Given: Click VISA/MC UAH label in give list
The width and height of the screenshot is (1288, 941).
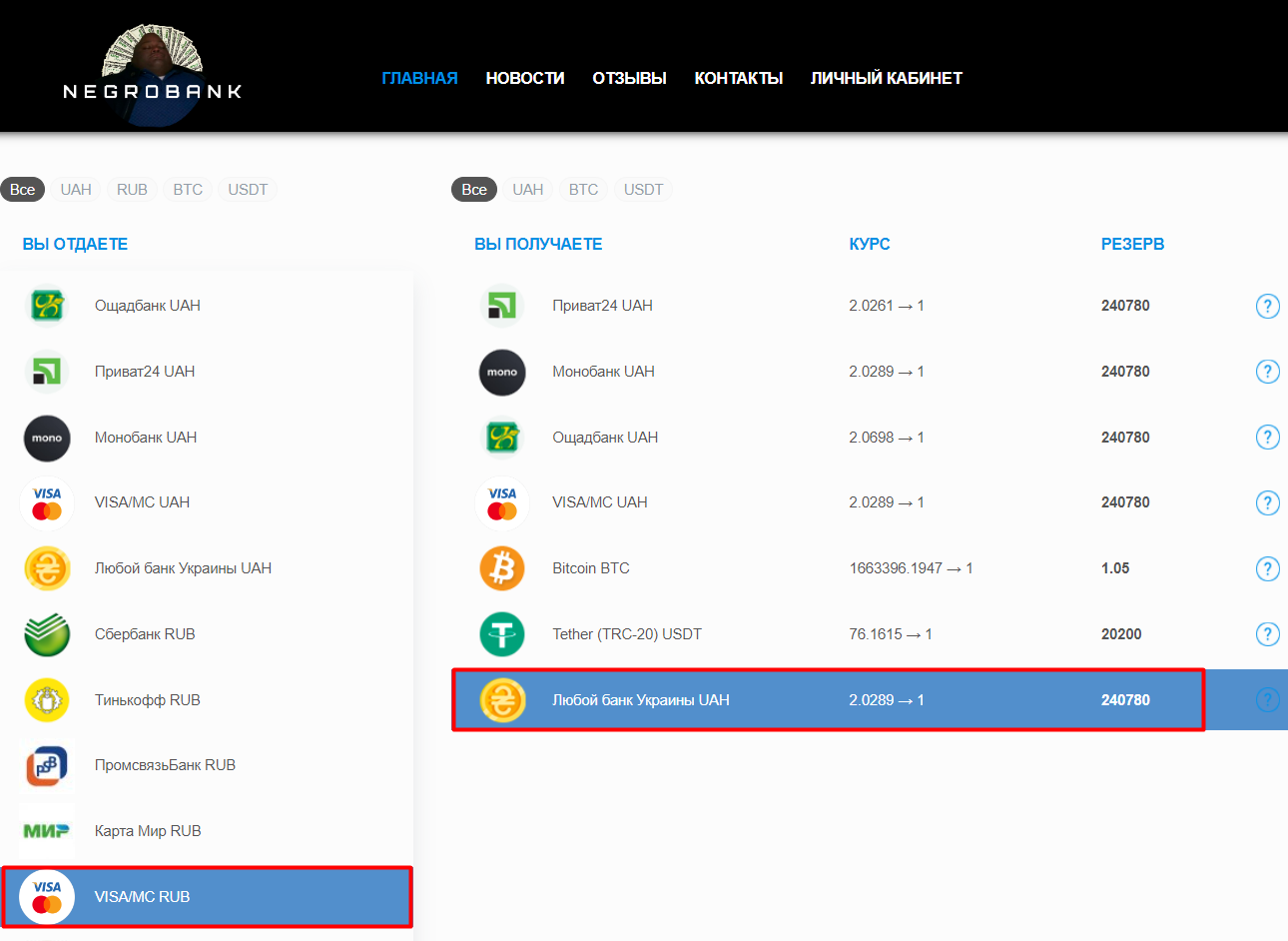Looking at the screenshot, I should pos(142,502).
